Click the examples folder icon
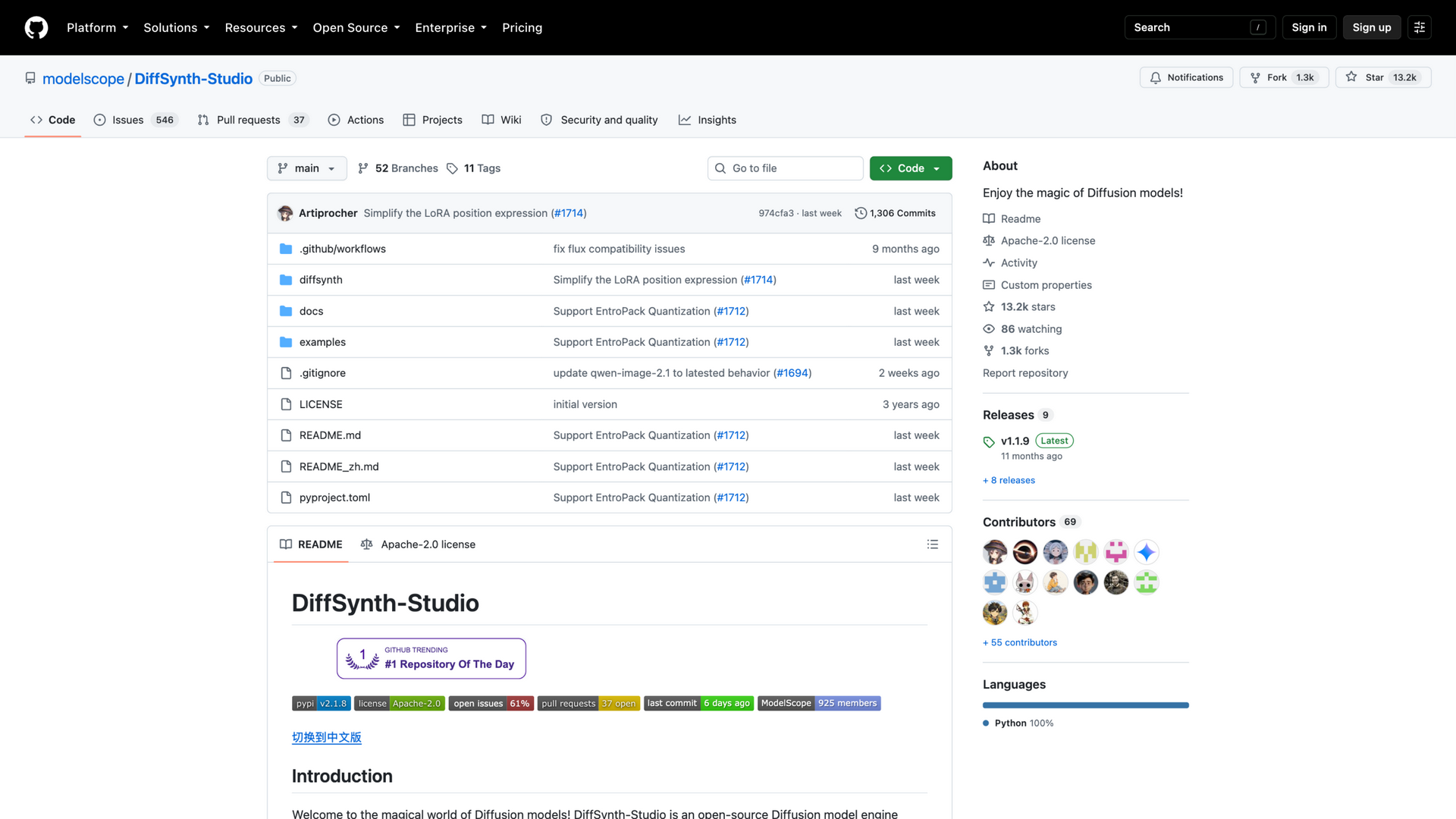 point(286,342)
